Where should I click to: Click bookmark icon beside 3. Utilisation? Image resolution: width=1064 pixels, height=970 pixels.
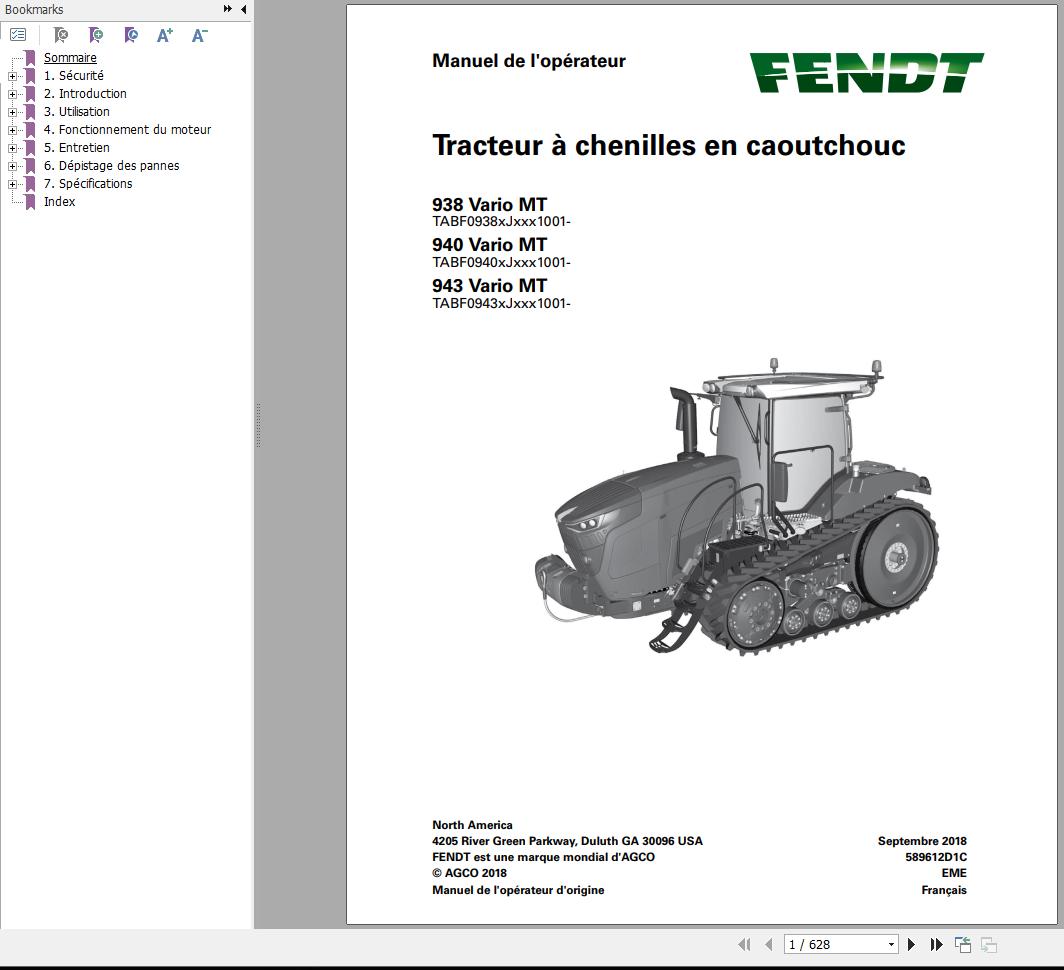30,112
